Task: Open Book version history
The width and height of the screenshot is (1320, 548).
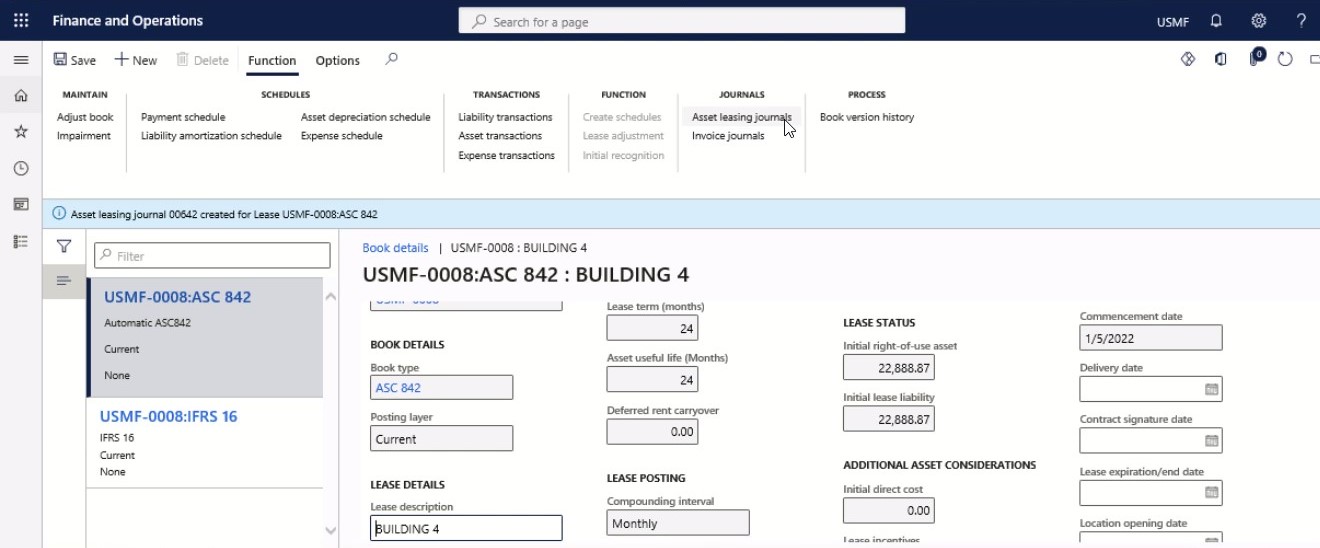Action: (x=867, y=117)
